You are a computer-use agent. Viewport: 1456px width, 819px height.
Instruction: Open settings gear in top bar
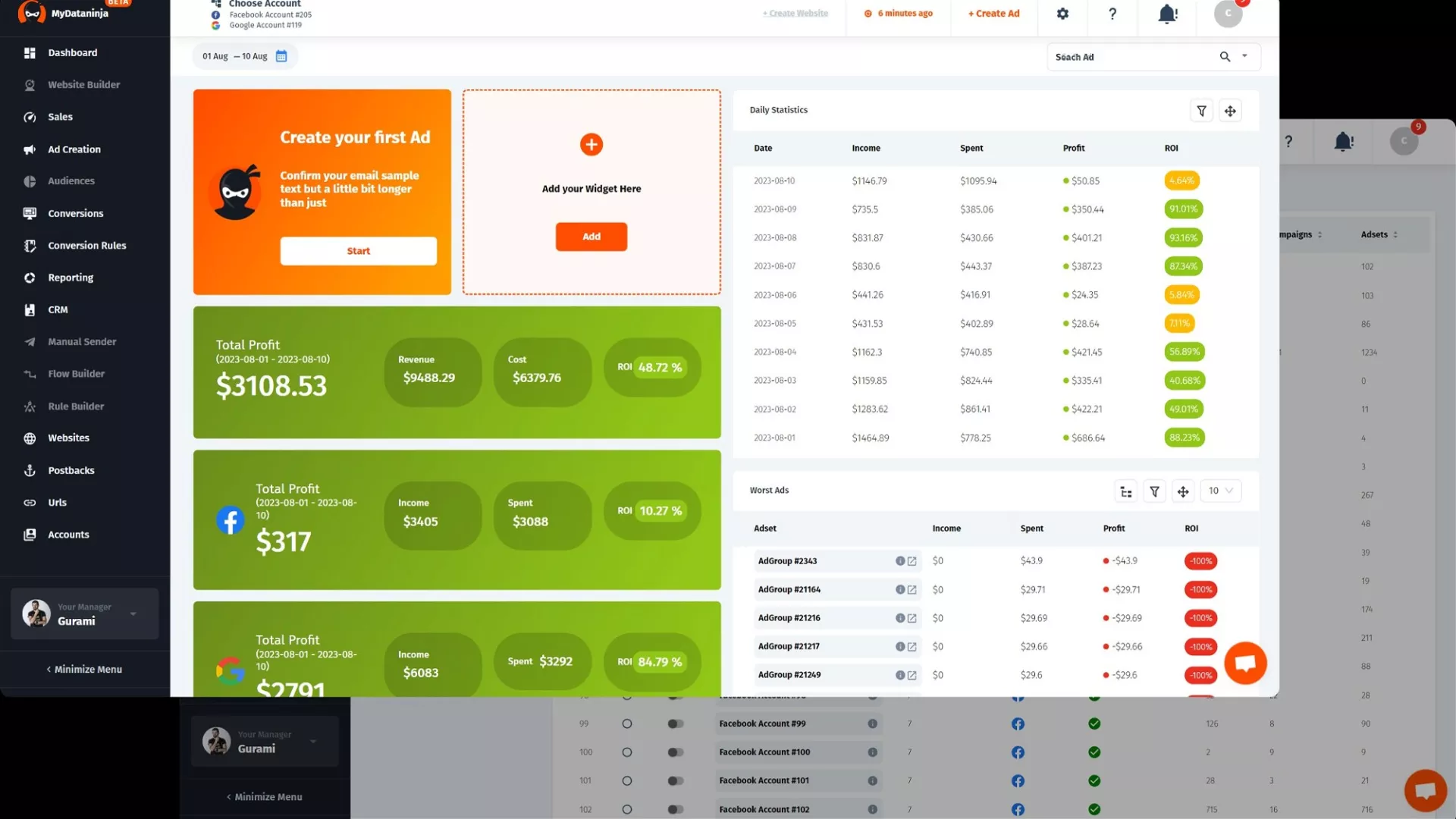tap(1062, 14)
